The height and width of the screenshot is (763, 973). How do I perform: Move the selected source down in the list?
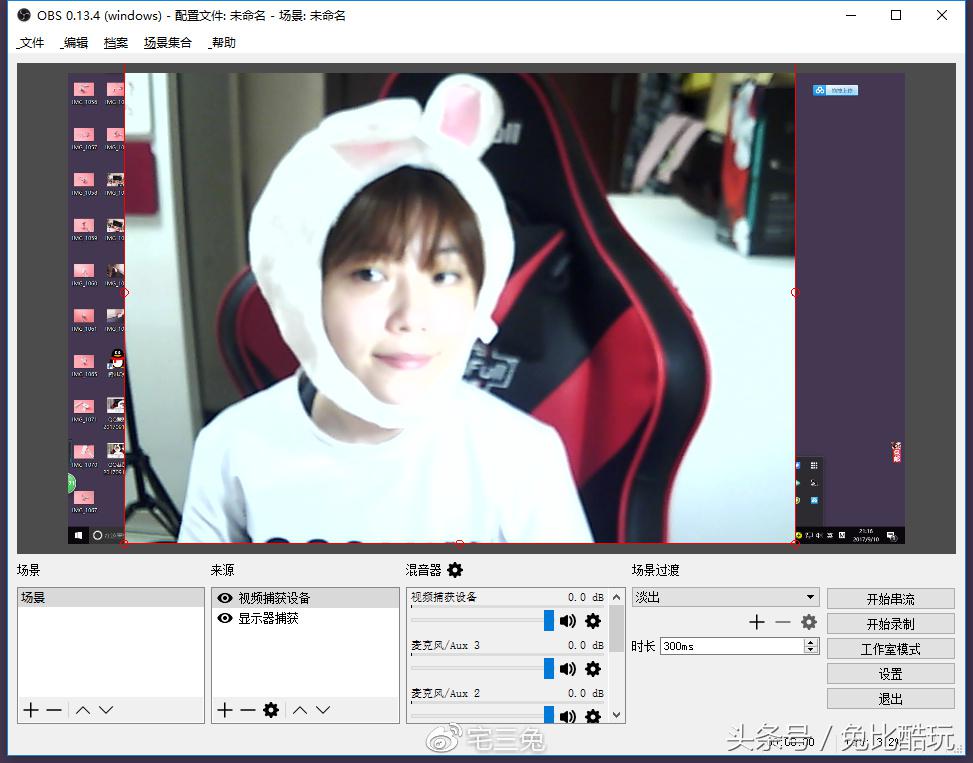tap(323, 710)
